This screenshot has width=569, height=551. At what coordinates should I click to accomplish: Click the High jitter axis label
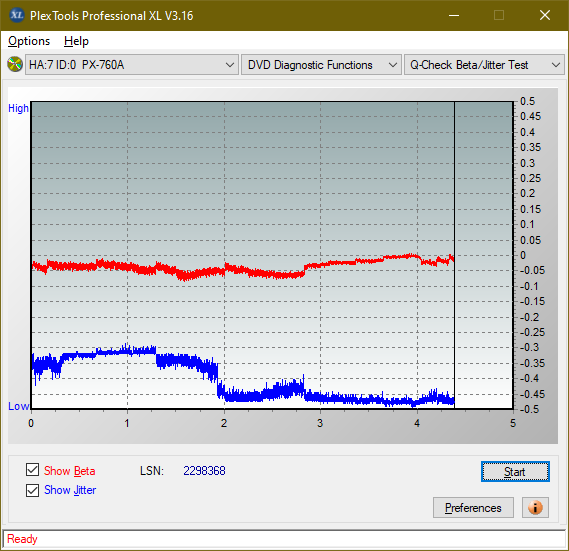[18, 108]
